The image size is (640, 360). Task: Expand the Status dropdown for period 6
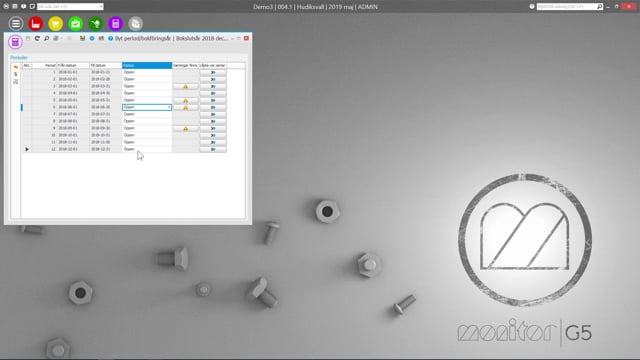coord(169,107)
